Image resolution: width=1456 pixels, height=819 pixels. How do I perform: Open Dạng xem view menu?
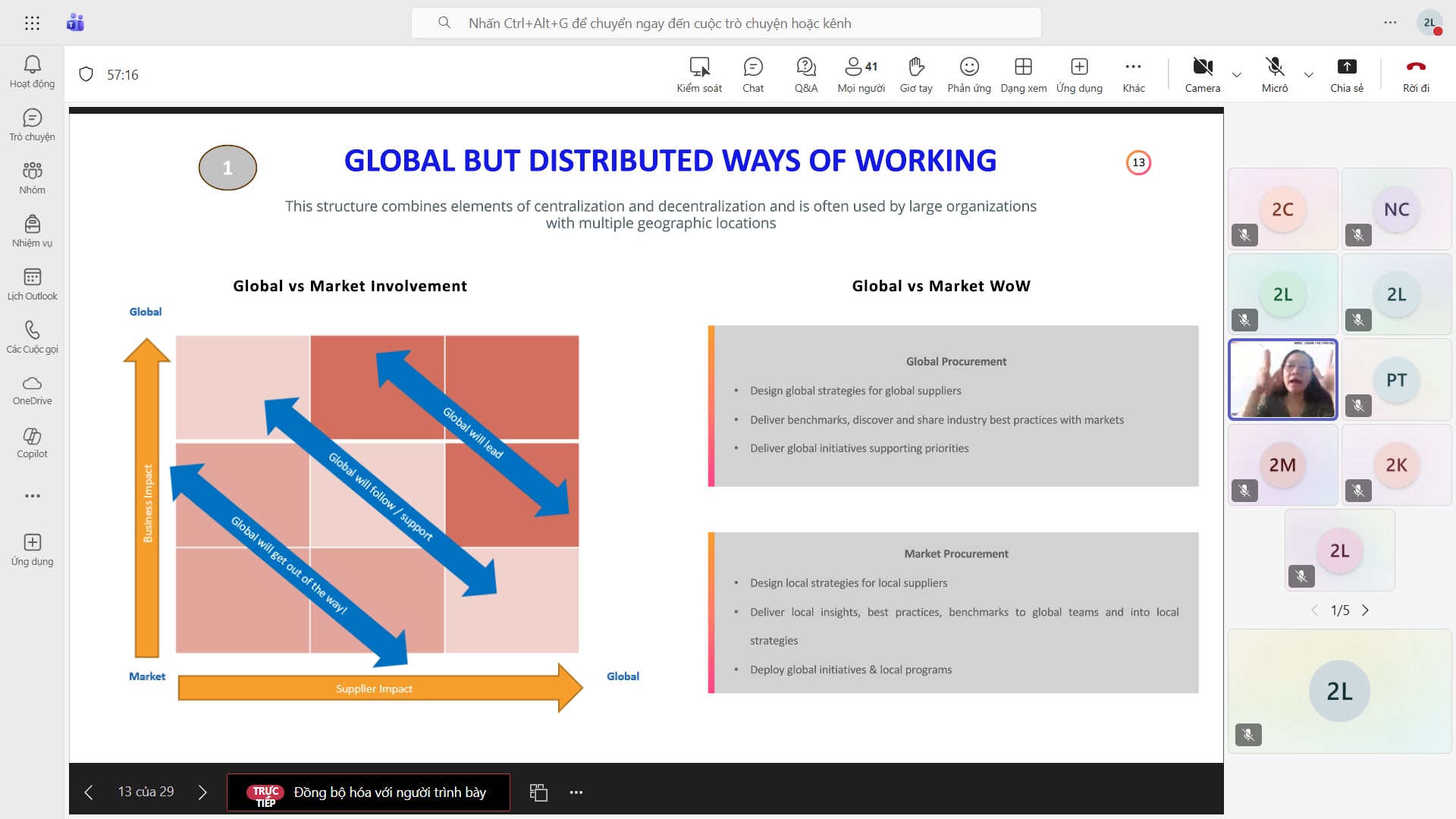(1023, 74)
